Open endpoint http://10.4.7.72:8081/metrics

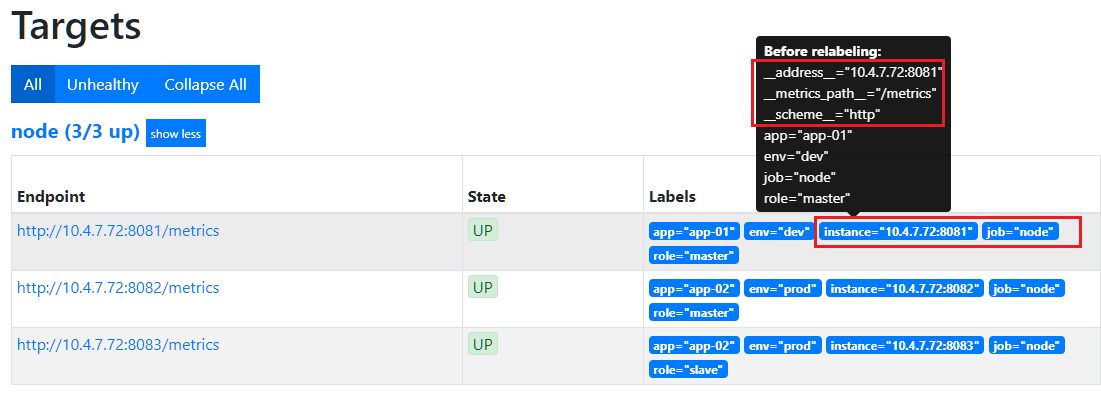(118, 230)
